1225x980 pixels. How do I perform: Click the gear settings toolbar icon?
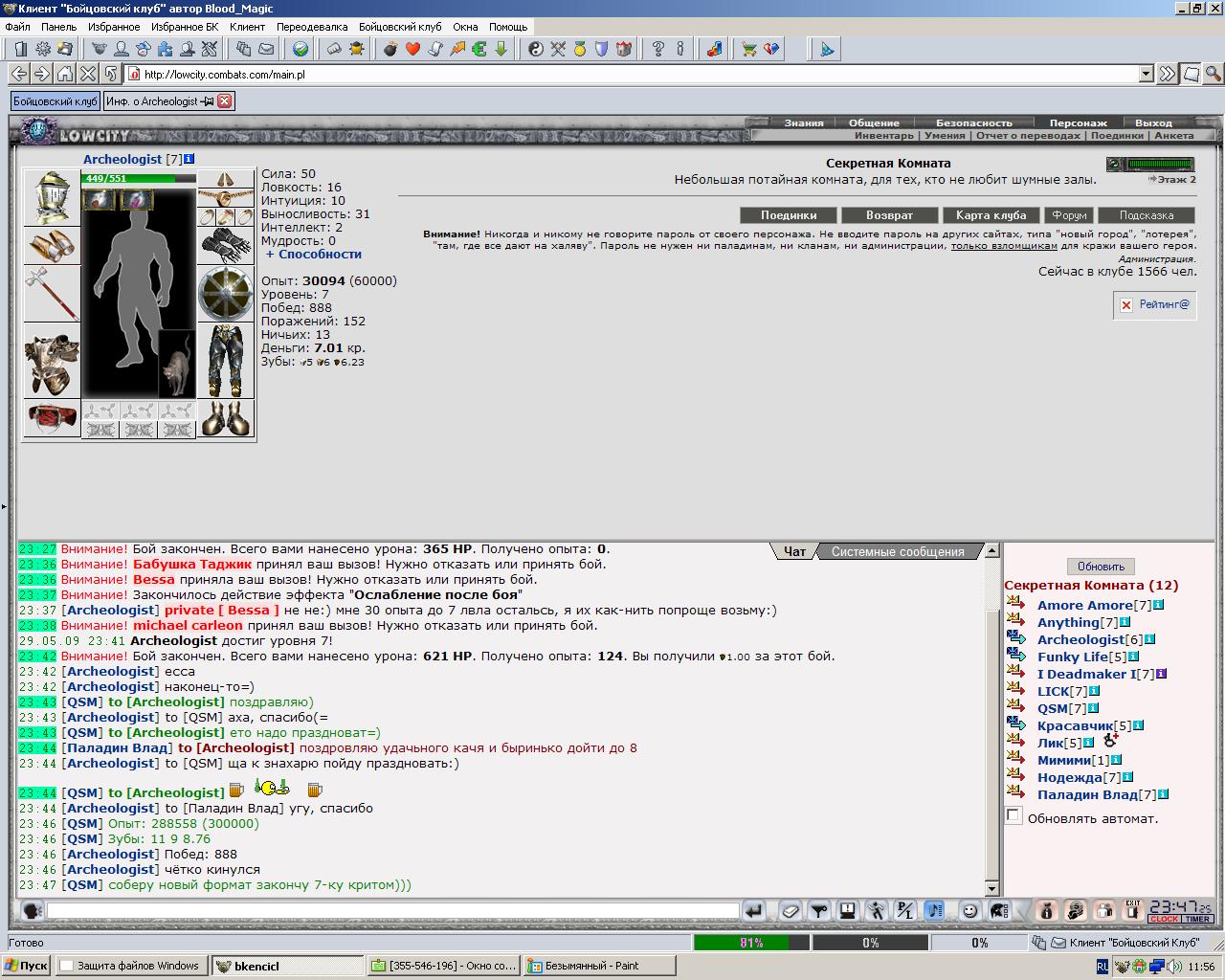(43, 49)
